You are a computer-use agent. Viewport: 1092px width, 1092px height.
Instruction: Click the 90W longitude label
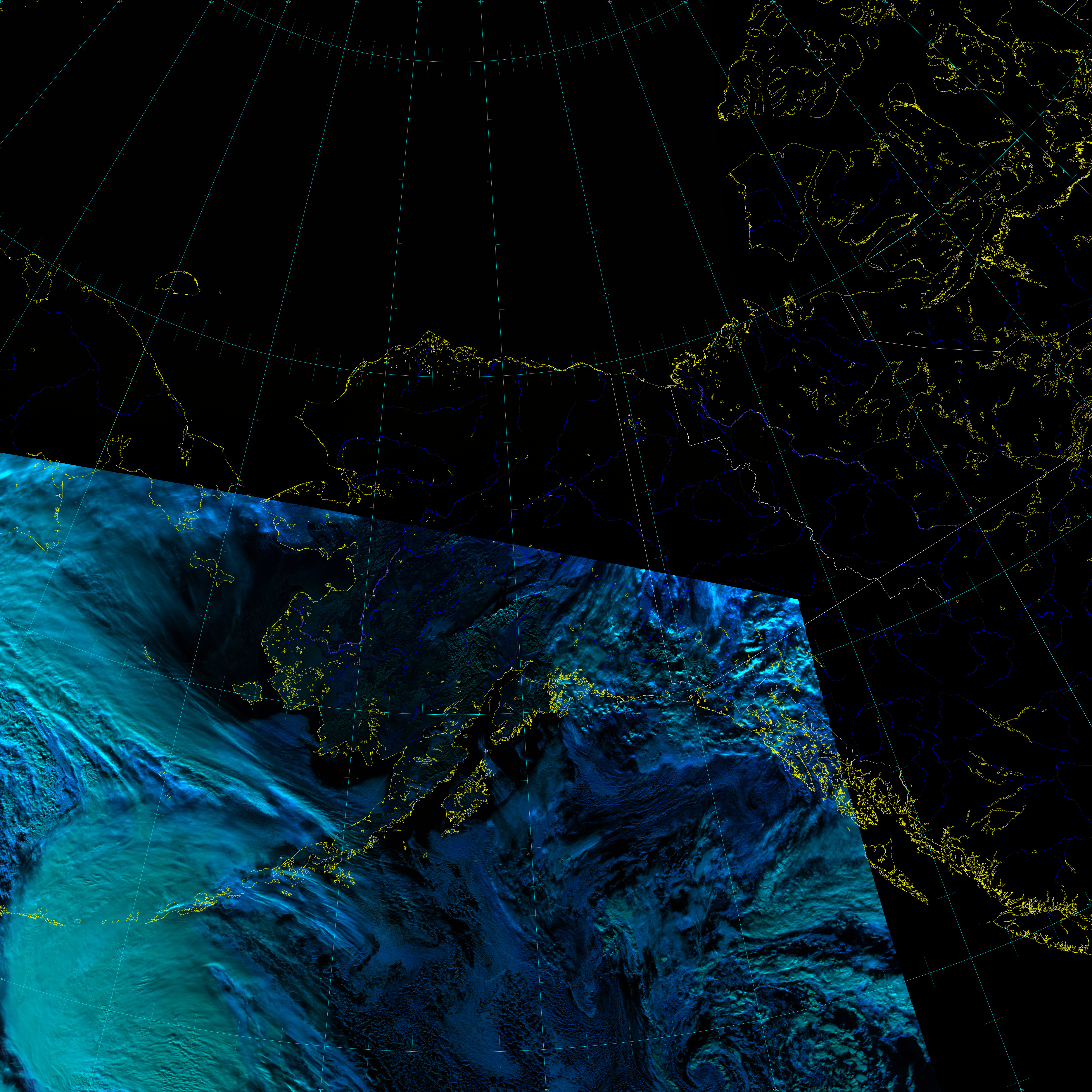(x=1040, y=2)
